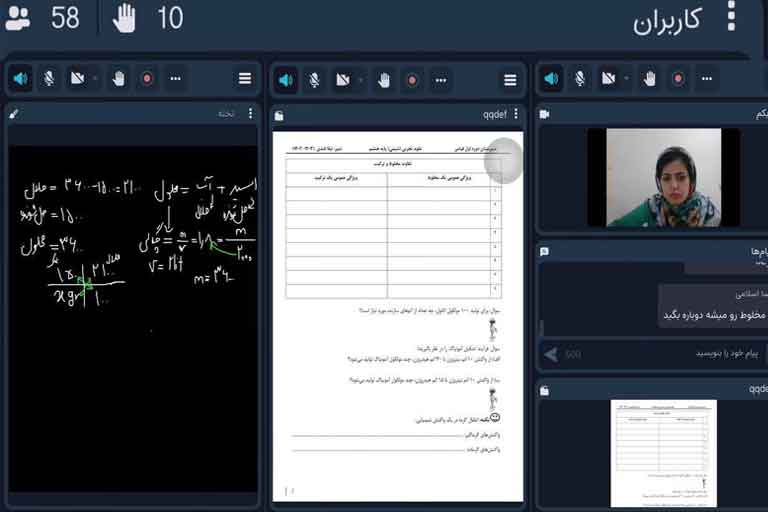The image size is (768, 512).
Task: Raise hand in toolbar above the whiteboard
Action: point(118,78)
